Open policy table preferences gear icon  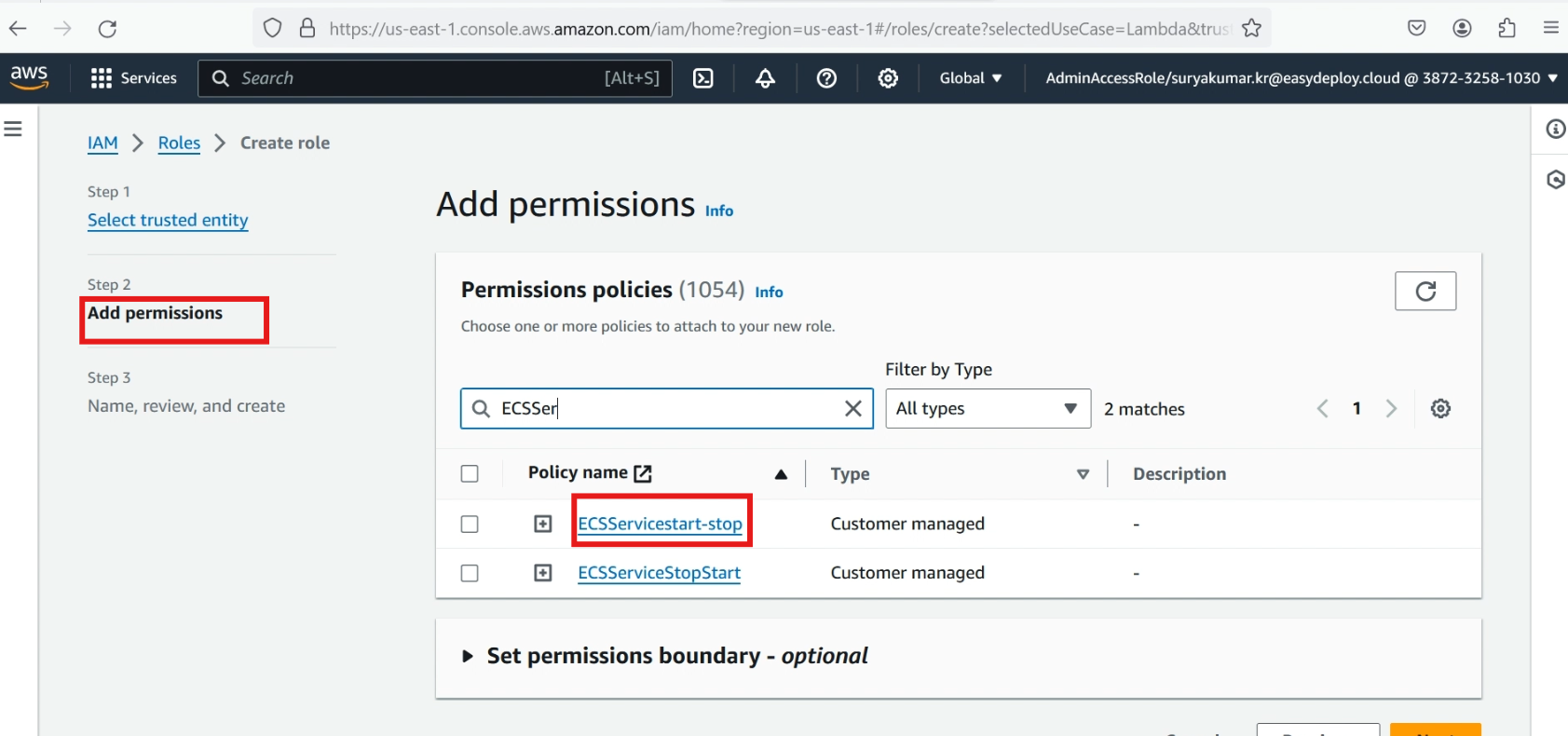click(x=1440, y=409)
